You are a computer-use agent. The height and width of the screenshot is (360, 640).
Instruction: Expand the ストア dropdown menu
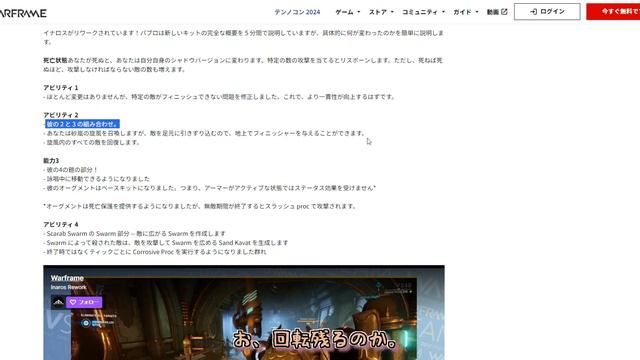(x=381, y=12)
